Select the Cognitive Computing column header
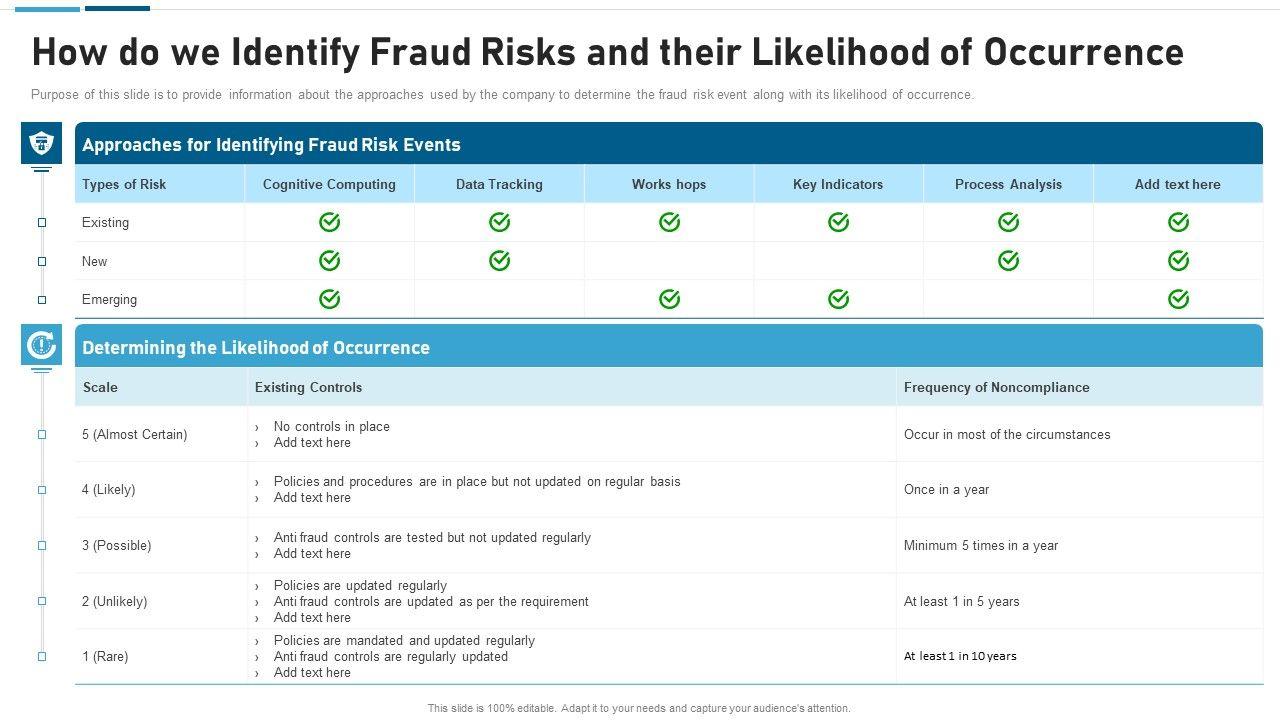Image resolution: width=1280 pixels, height=720 pixels. click(x=329, y=184)
